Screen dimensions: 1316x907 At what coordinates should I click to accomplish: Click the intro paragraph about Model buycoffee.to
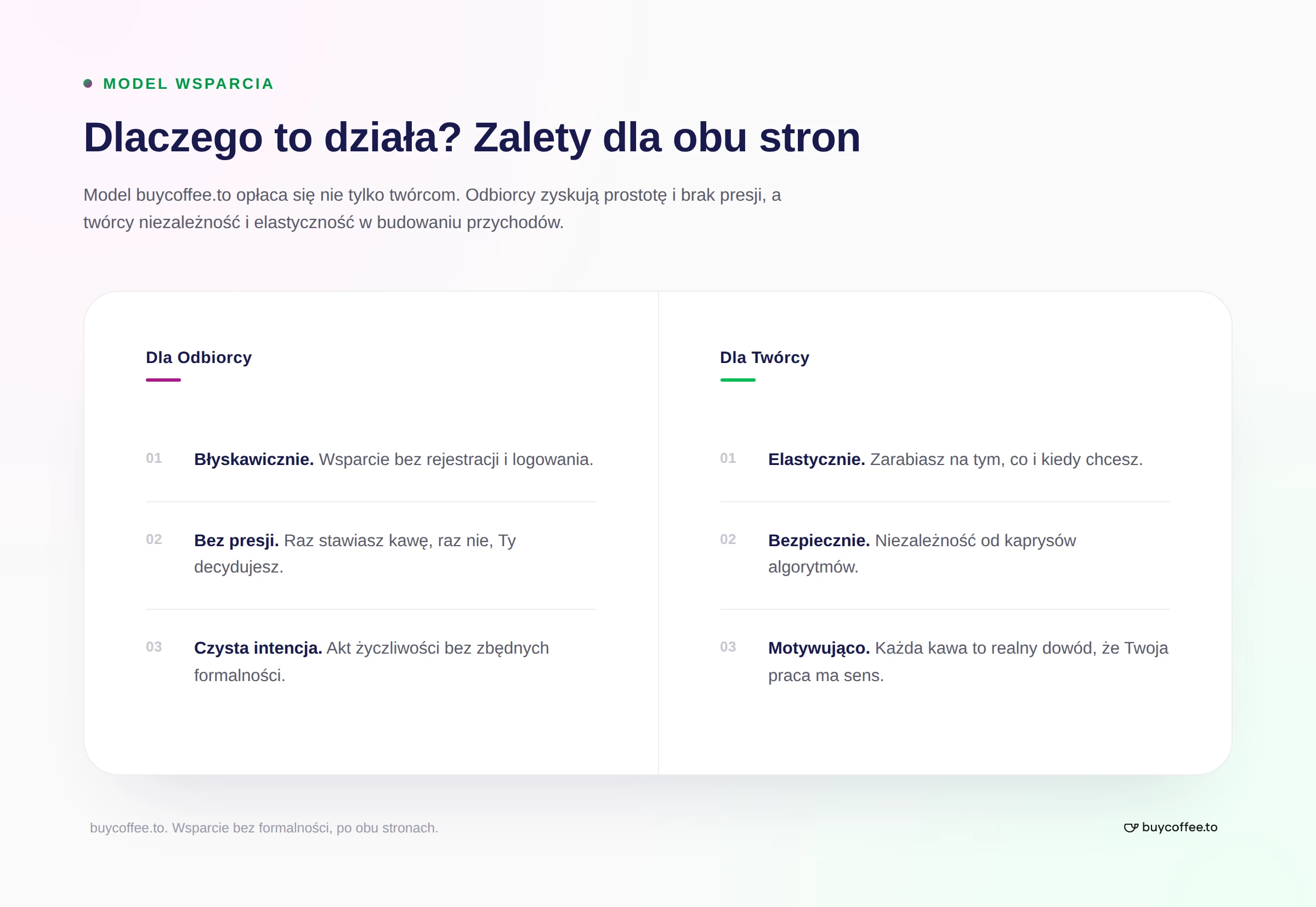[432, 208]
